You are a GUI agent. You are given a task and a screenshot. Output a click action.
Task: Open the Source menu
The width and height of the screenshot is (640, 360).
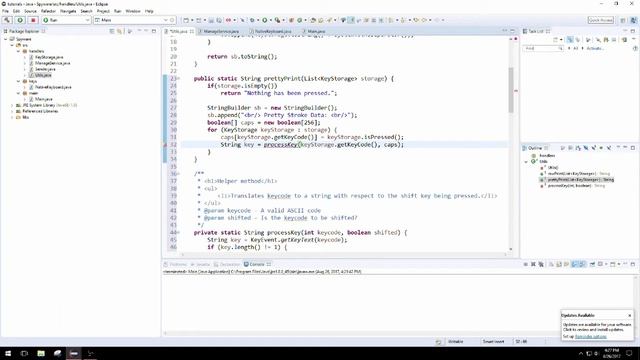point(30,11)
